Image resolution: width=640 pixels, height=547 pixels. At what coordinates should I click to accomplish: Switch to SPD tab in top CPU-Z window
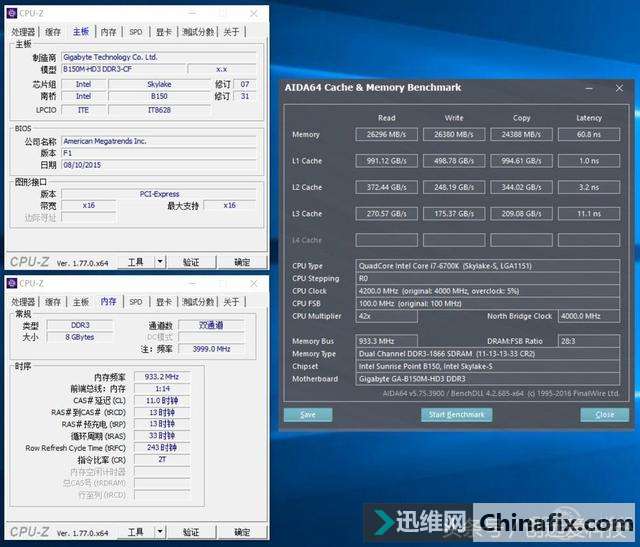136,32
